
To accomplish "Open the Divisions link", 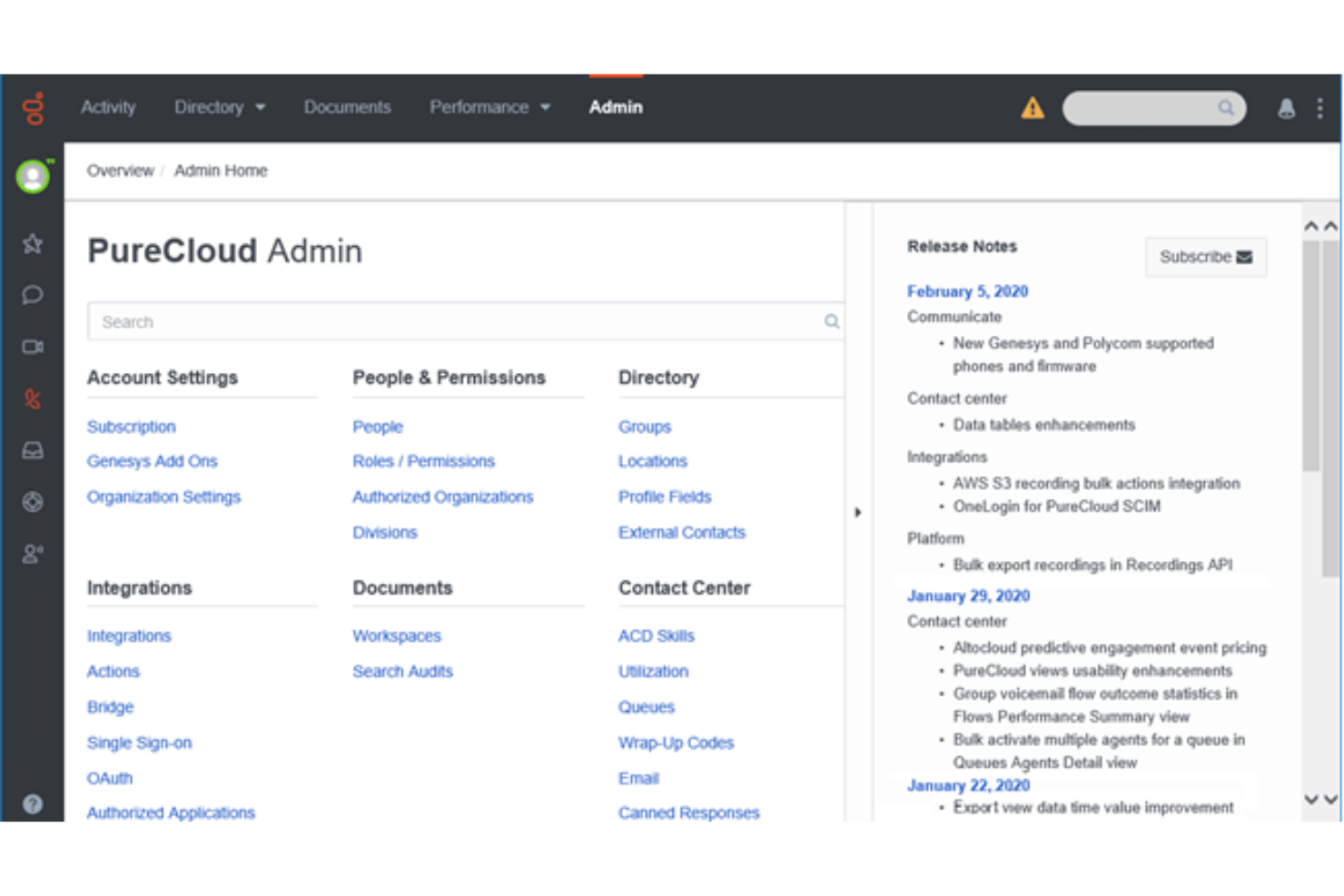I will click(x=385, y=532).
